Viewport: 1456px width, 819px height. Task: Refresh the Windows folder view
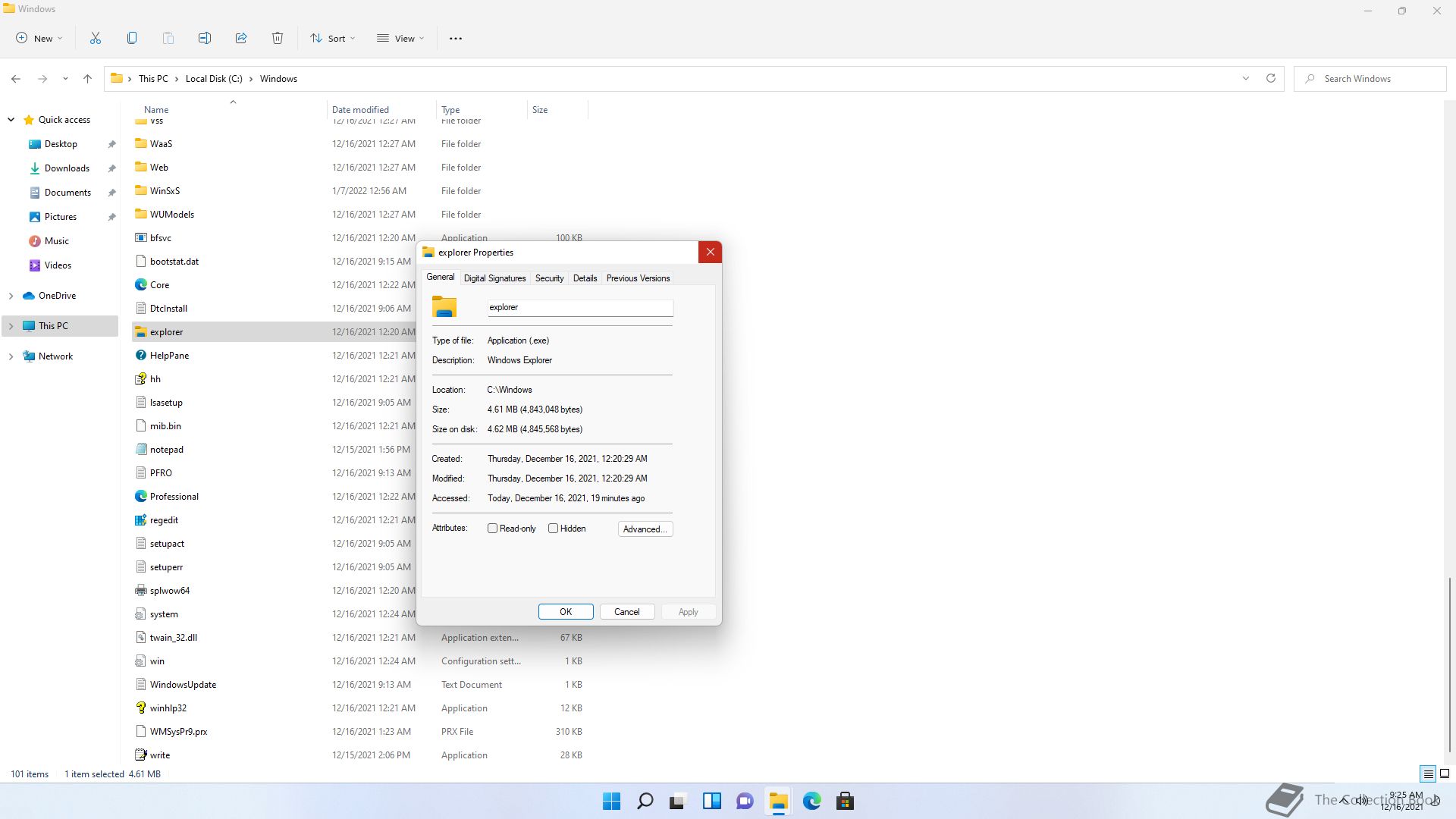tap(1271, 78)
